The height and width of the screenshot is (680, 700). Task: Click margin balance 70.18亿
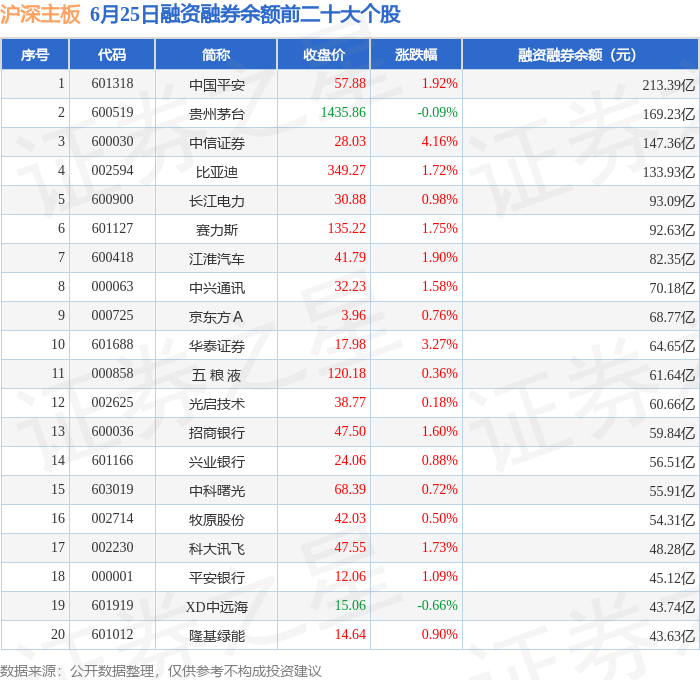click(x=672, y=288)
